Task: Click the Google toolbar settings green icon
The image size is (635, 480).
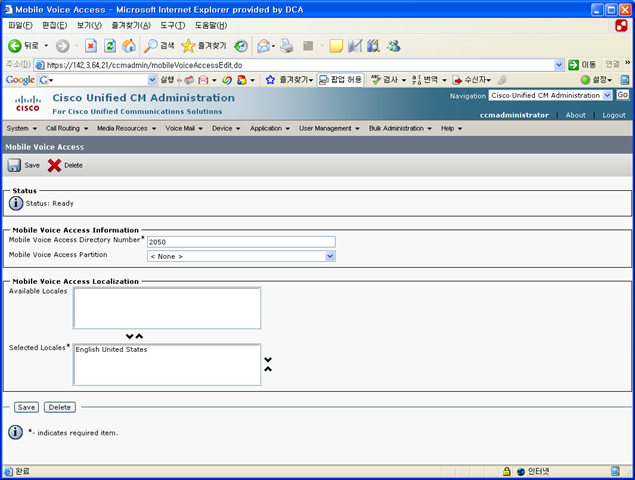Action: 585,80
